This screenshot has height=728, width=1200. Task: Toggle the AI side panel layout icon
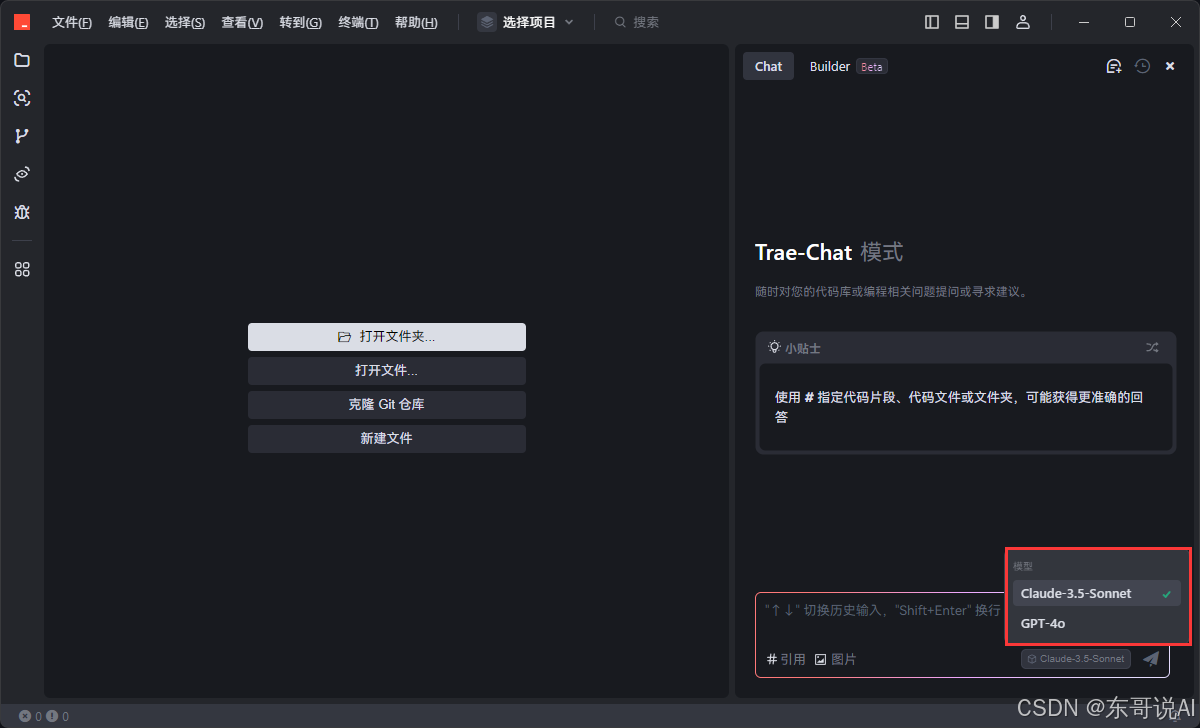(x=992, y=22)
